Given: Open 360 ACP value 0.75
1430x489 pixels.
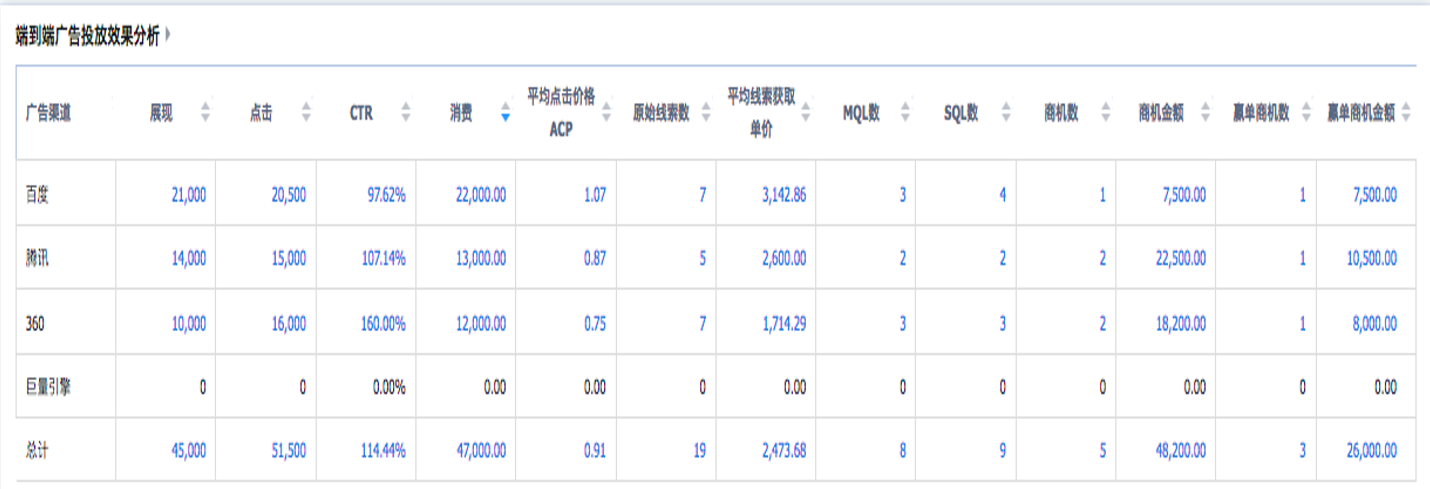Looking at the screenshot, I should click(595, 323).
